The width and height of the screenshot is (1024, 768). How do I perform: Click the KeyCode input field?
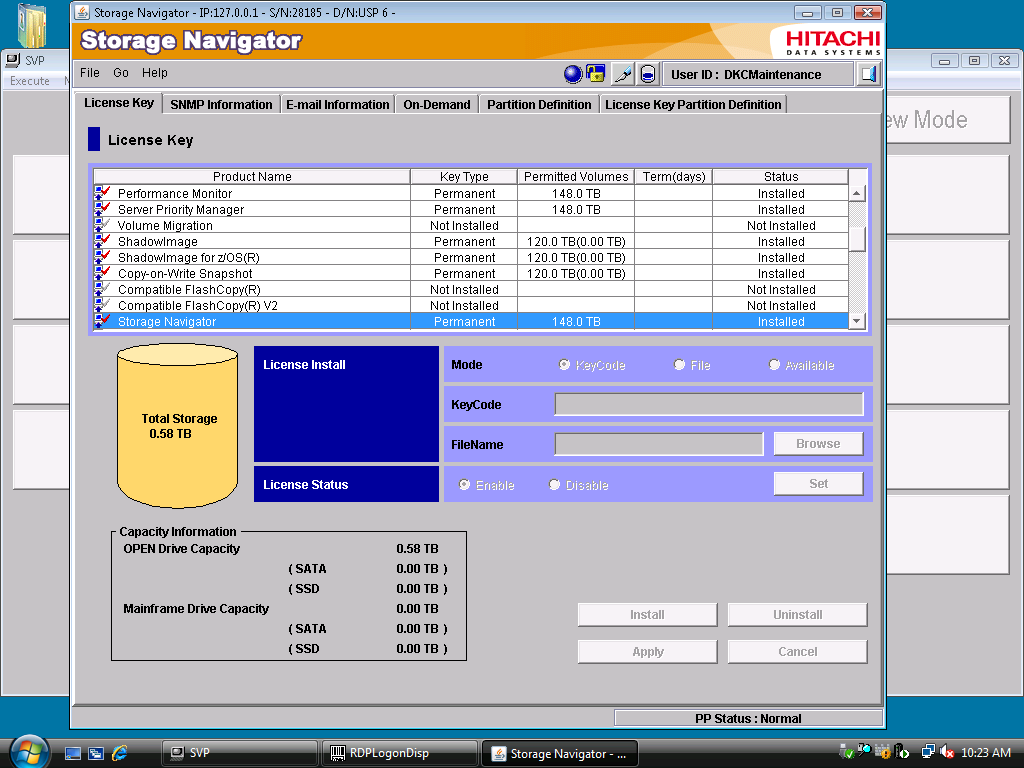pos(708,404)
